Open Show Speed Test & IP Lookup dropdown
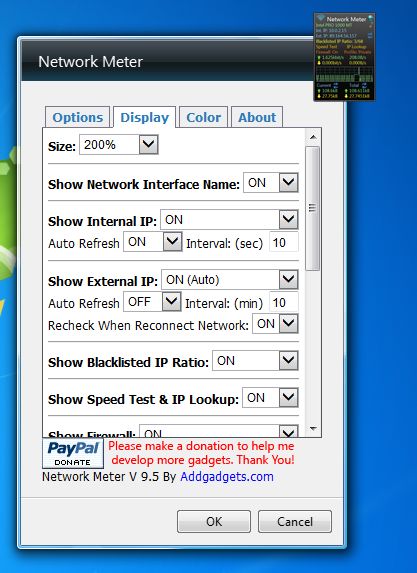417x573 pixels. tap(270, 398)
